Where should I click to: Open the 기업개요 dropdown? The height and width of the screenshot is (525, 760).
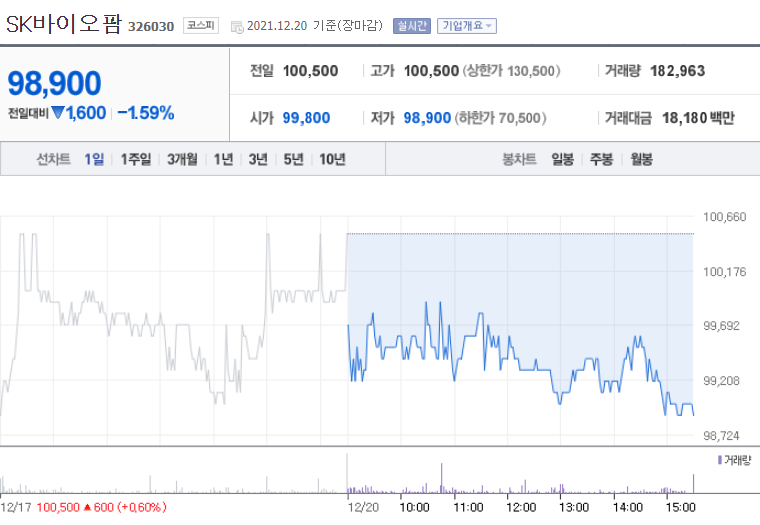pos(467,26)
